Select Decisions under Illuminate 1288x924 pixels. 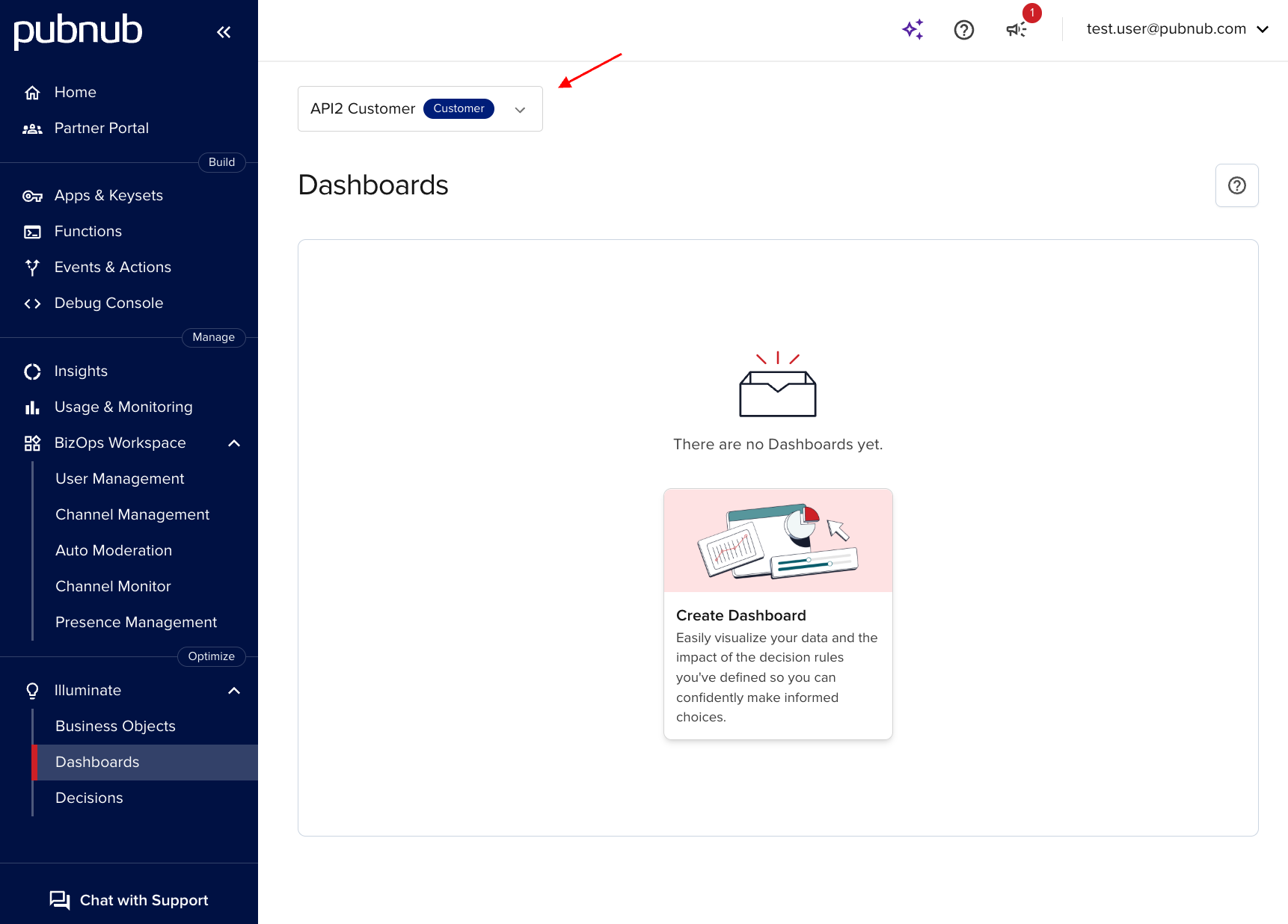88,798
